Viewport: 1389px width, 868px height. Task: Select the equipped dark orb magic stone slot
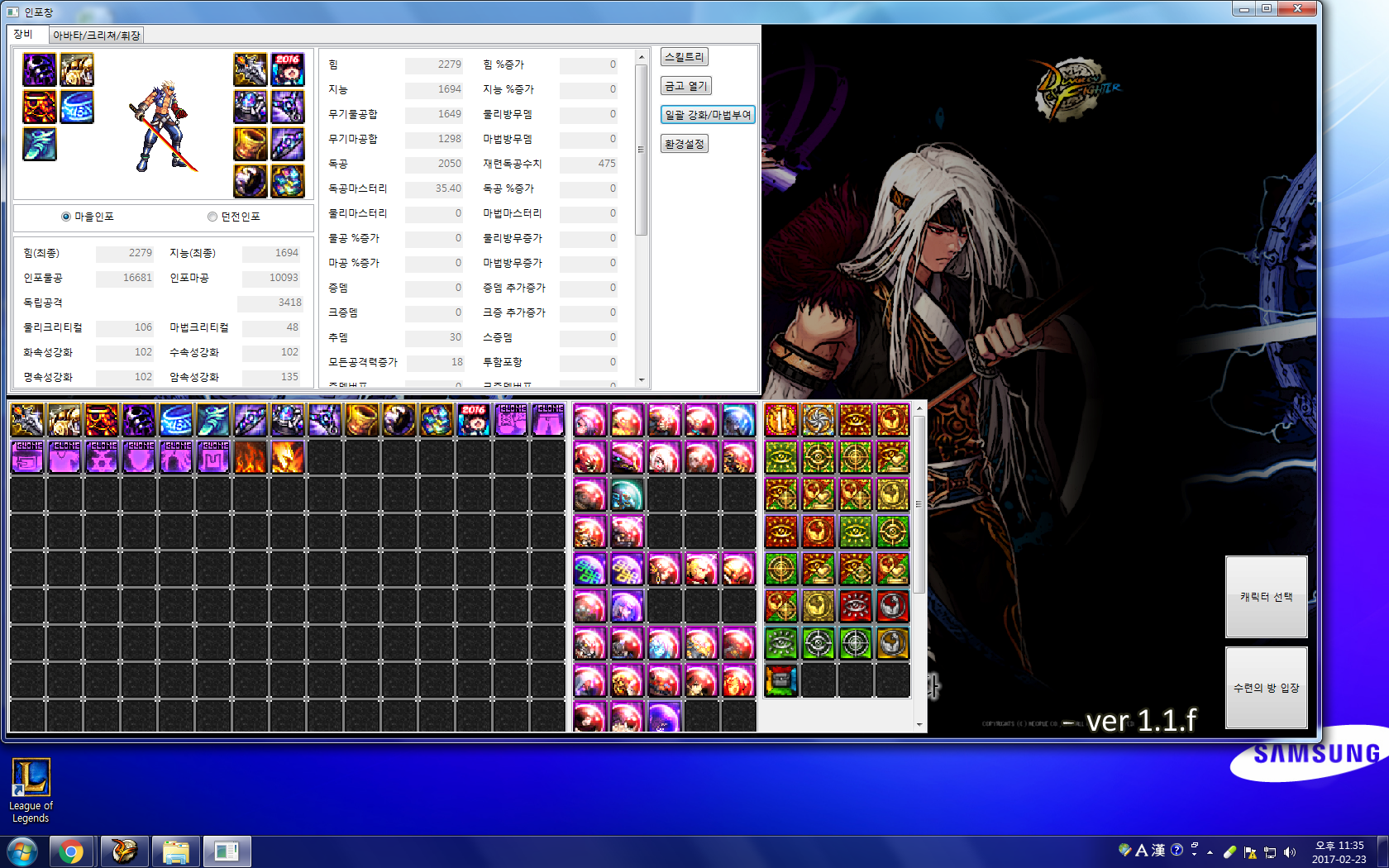click(x=251, y=182)
